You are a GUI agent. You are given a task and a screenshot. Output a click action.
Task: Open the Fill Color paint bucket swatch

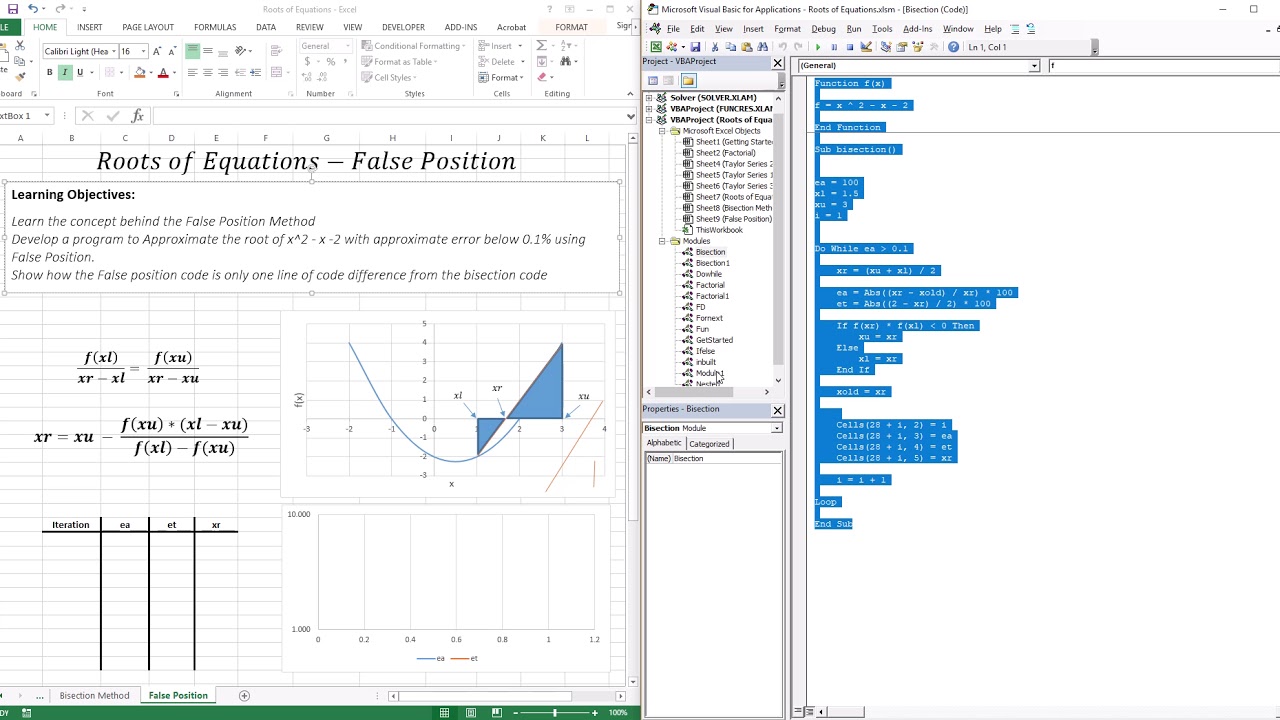(139, 72)
